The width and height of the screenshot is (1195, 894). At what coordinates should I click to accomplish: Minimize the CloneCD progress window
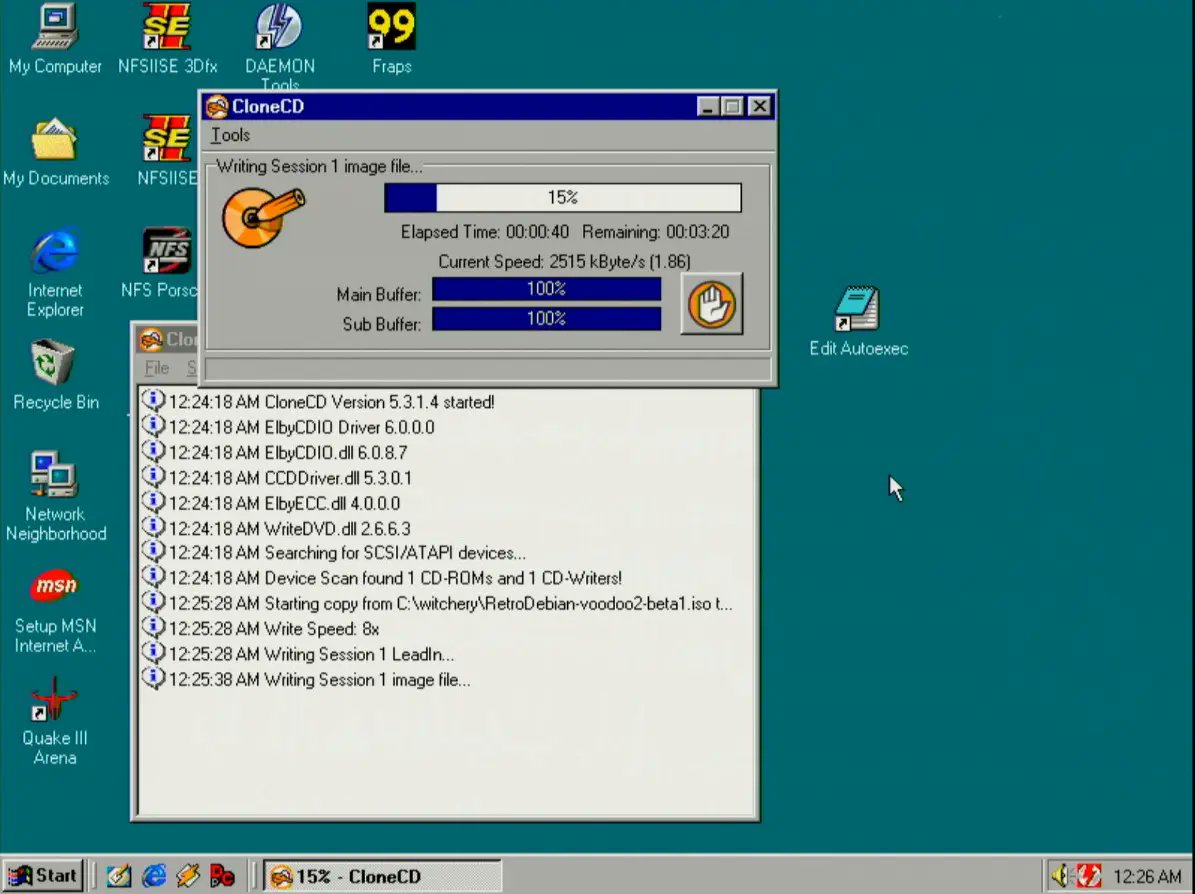point(708,107)
